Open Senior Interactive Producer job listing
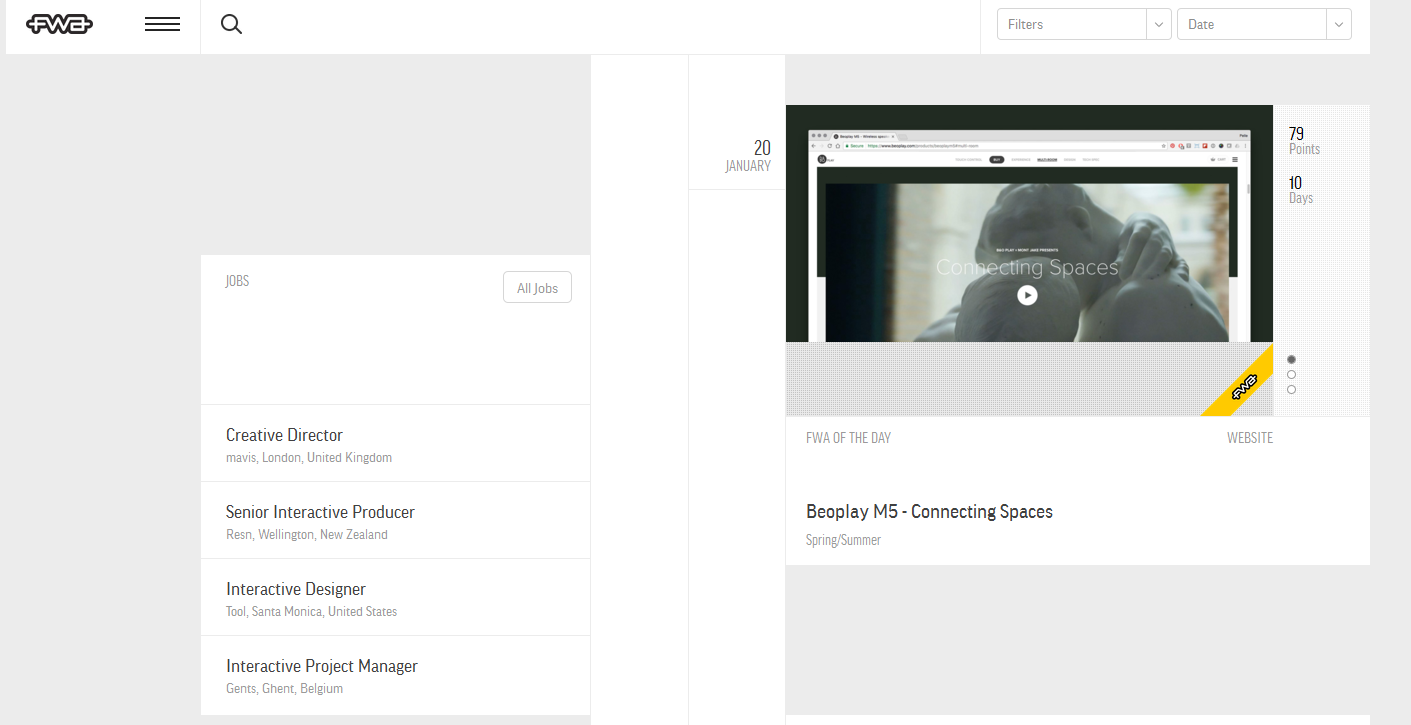Screen dimensions: 1411x725 [395, 520]
